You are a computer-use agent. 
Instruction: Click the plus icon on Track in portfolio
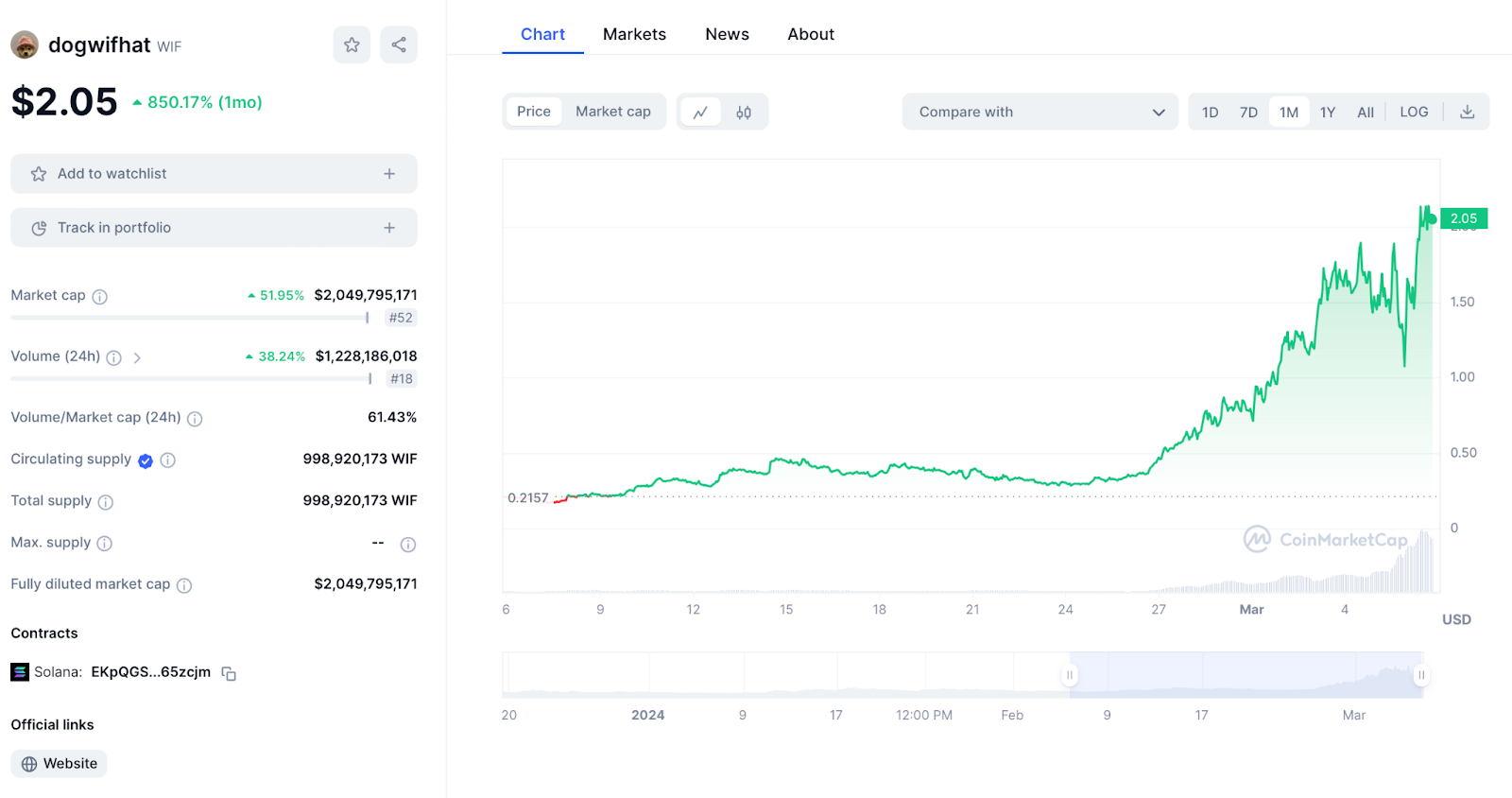[x=389, y=228]
